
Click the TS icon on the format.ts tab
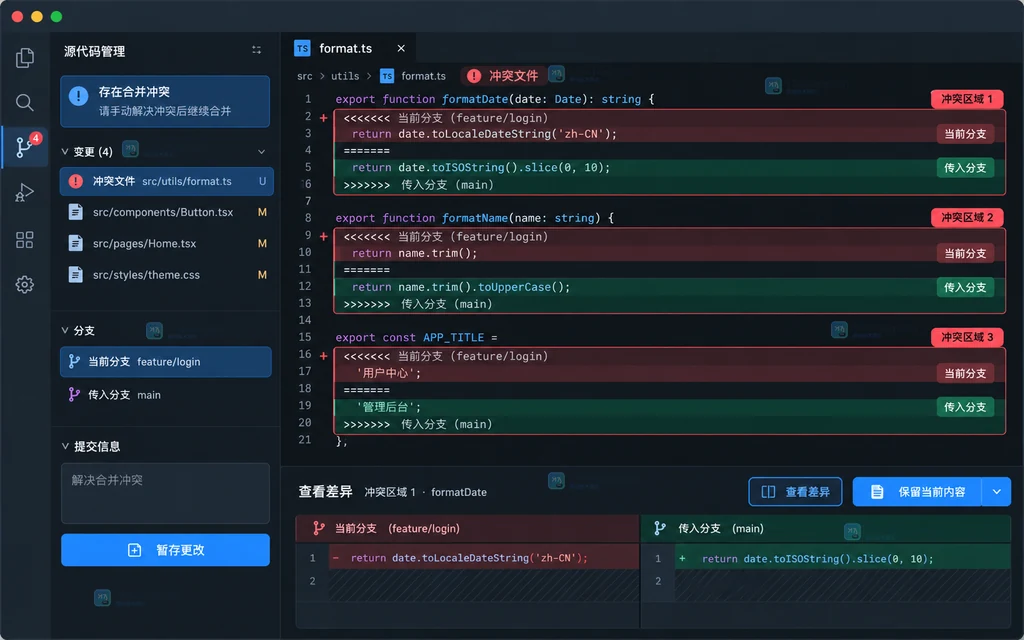(302, 48)
